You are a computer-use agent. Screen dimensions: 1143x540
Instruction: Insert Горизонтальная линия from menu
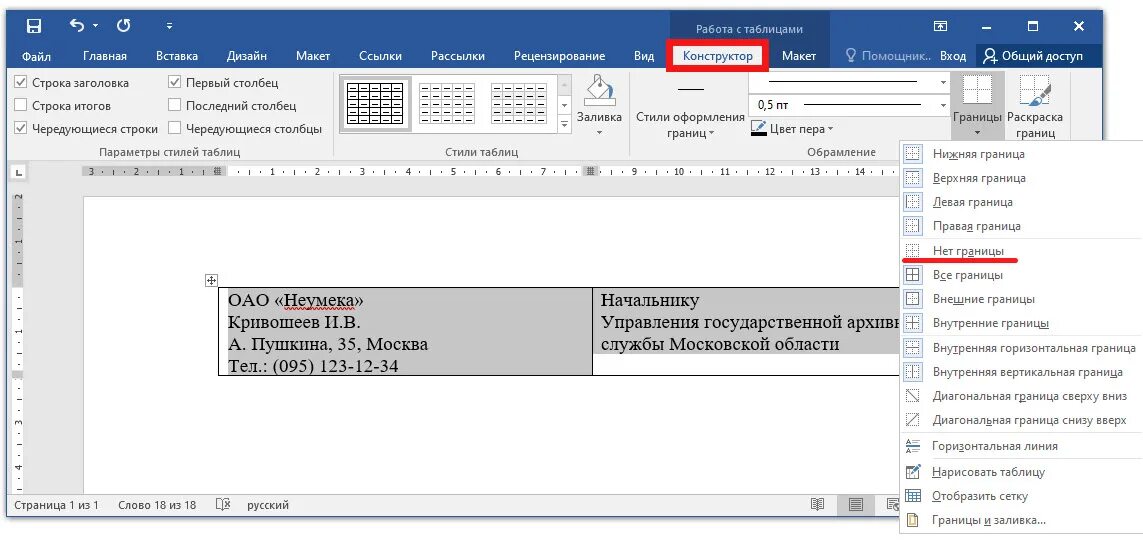pos(1021,446)
